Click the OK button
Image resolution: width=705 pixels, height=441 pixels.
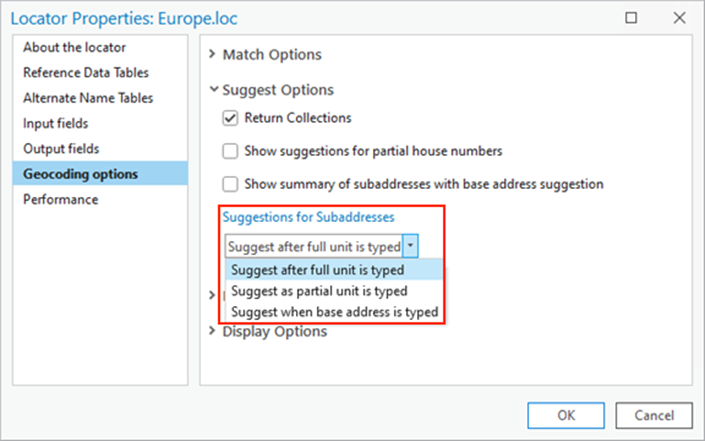[x=566, y=414]
